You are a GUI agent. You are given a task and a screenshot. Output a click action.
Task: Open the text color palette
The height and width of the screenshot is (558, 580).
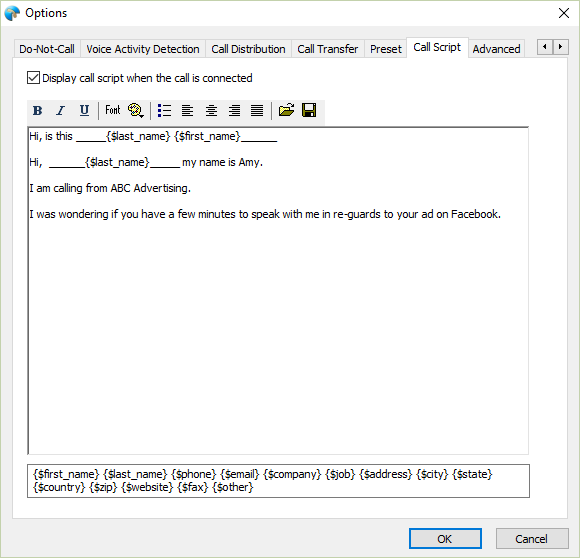[x=135, y=110]
